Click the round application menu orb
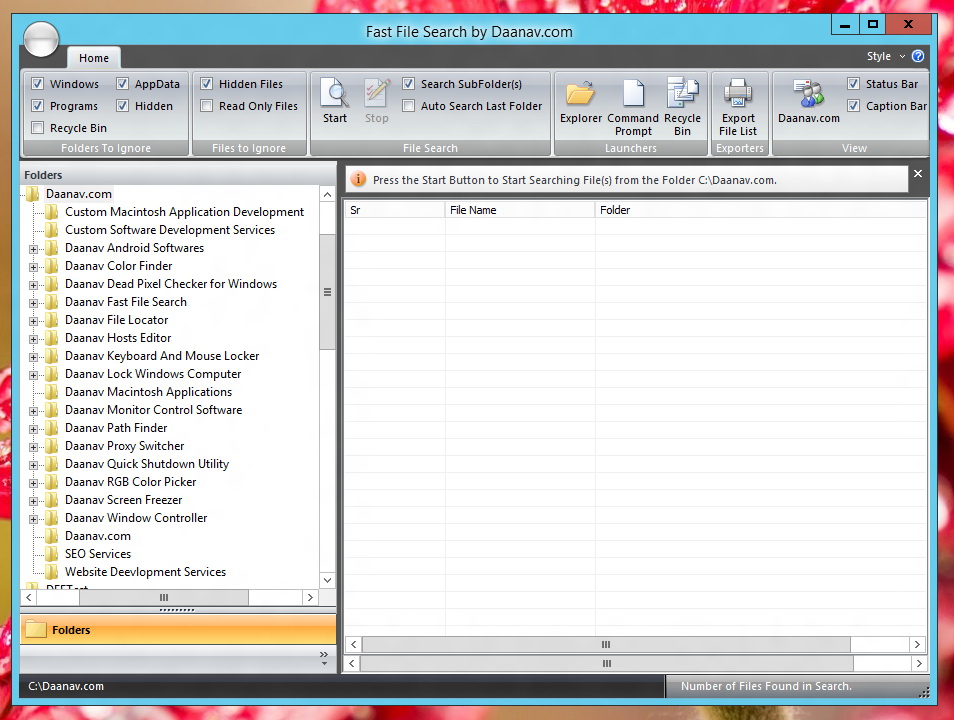954x720 pixels. 41,40
